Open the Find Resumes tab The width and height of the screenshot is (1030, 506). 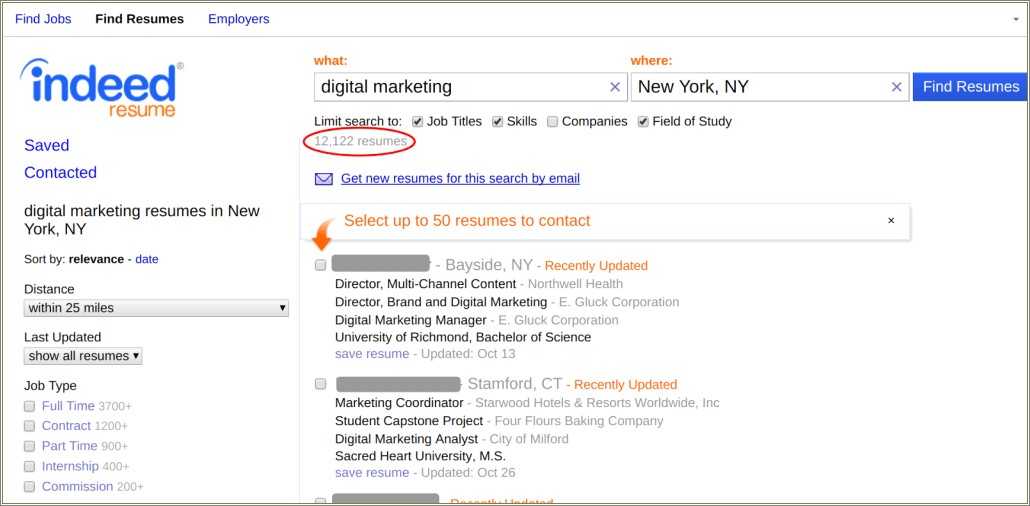coord(139,19)
